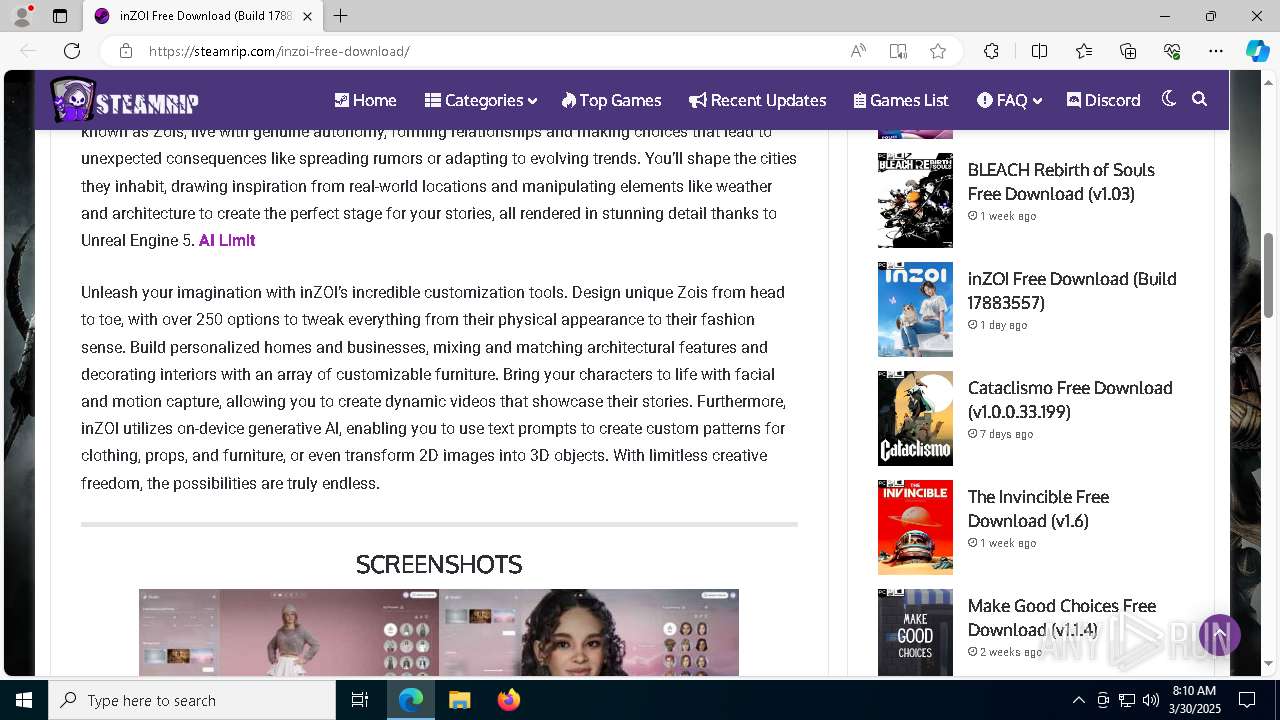Image resolution: width=1280 pixels, height=720 pixels.
Task: Follow the AI Limit hyperlink
Action: [x=227, y=240]
